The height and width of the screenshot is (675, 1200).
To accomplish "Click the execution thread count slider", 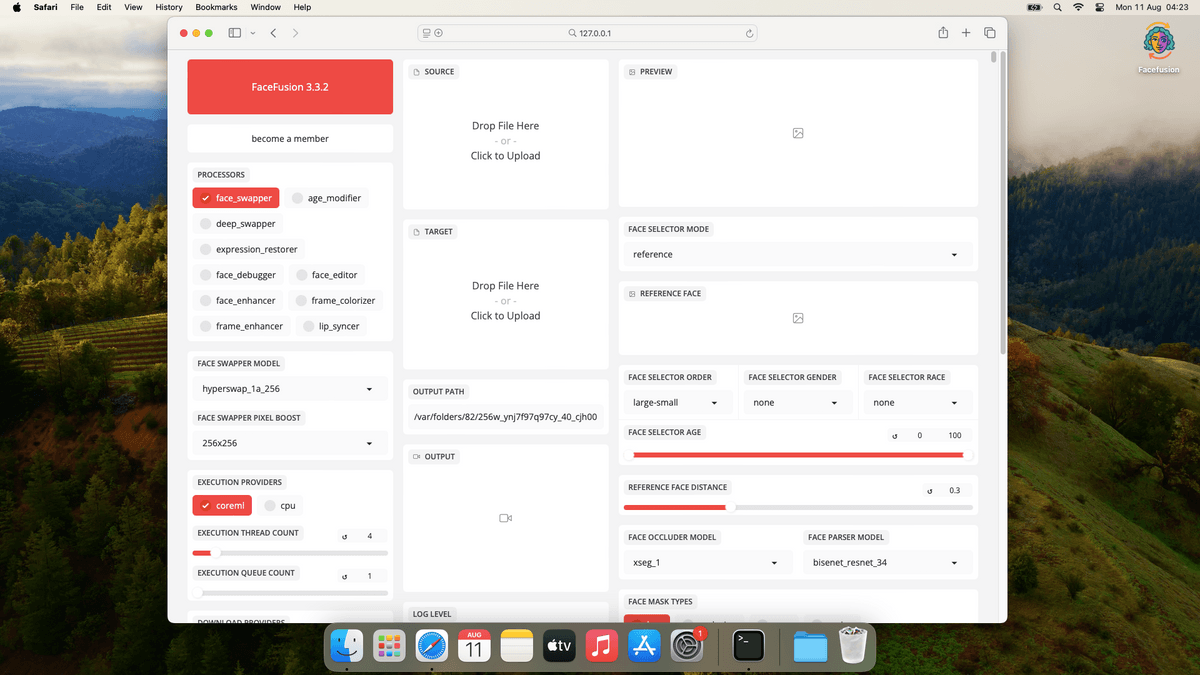I will [x=290, y=553].
